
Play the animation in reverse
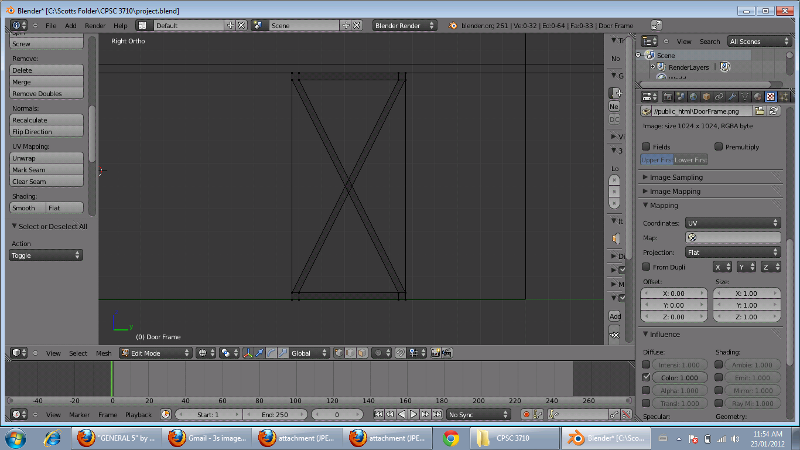tap(402, 414)
